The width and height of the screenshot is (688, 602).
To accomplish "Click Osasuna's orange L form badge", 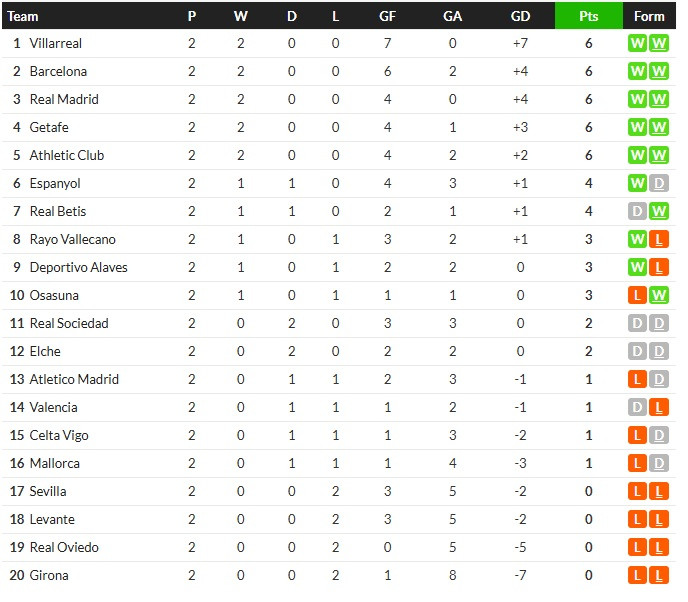I will [x=637, y=295].
